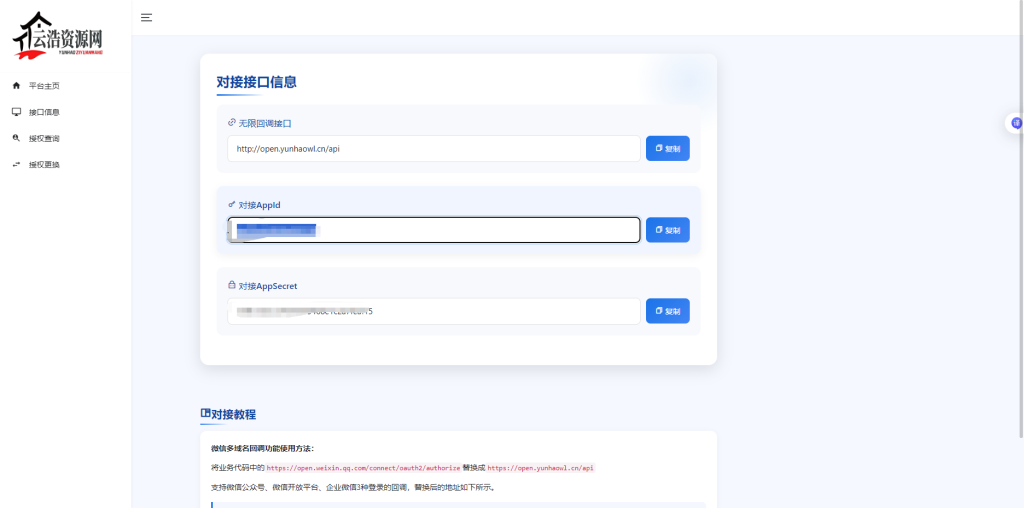Screen dimensions: 1024x508
Task: Copy the 对接AppId value
Action: pyautogui.click(x=667, y=230)
